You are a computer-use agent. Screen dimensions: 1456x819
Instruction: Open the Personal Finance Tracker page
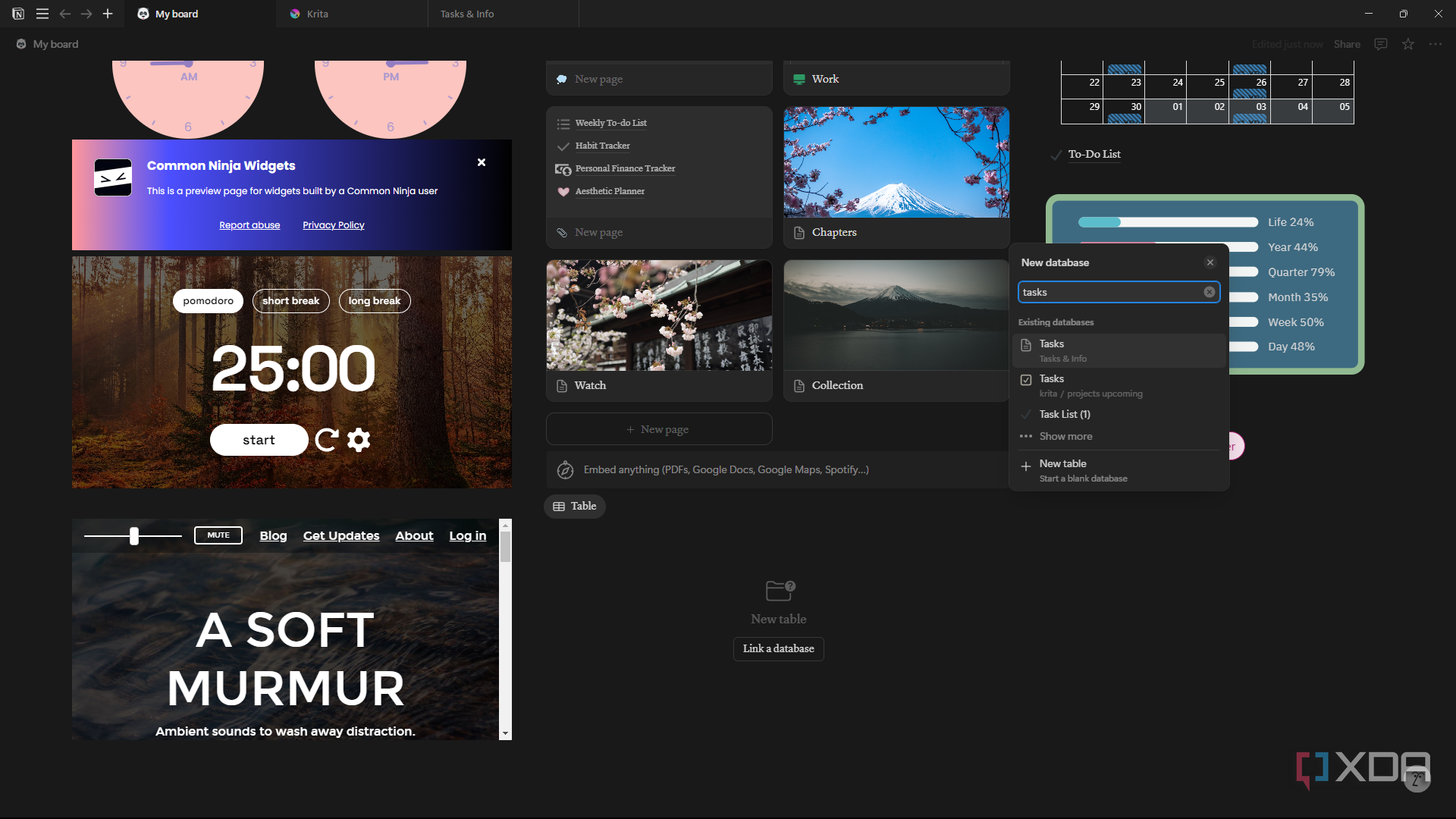tap(625, 168)
